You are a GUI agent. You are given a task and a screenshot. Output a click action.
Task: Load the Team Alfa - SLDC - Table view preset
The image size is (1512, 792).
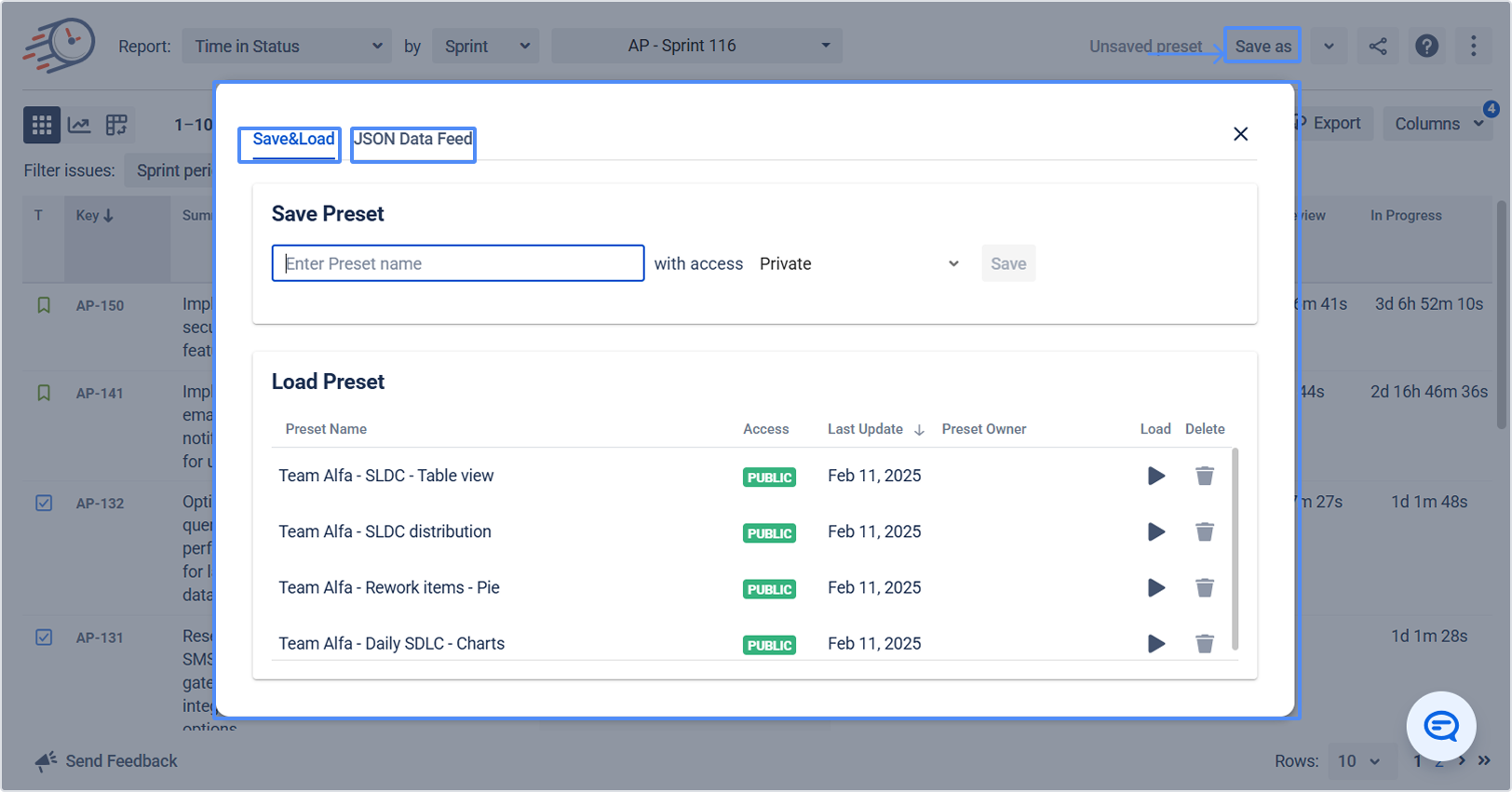pos(1155,476)
